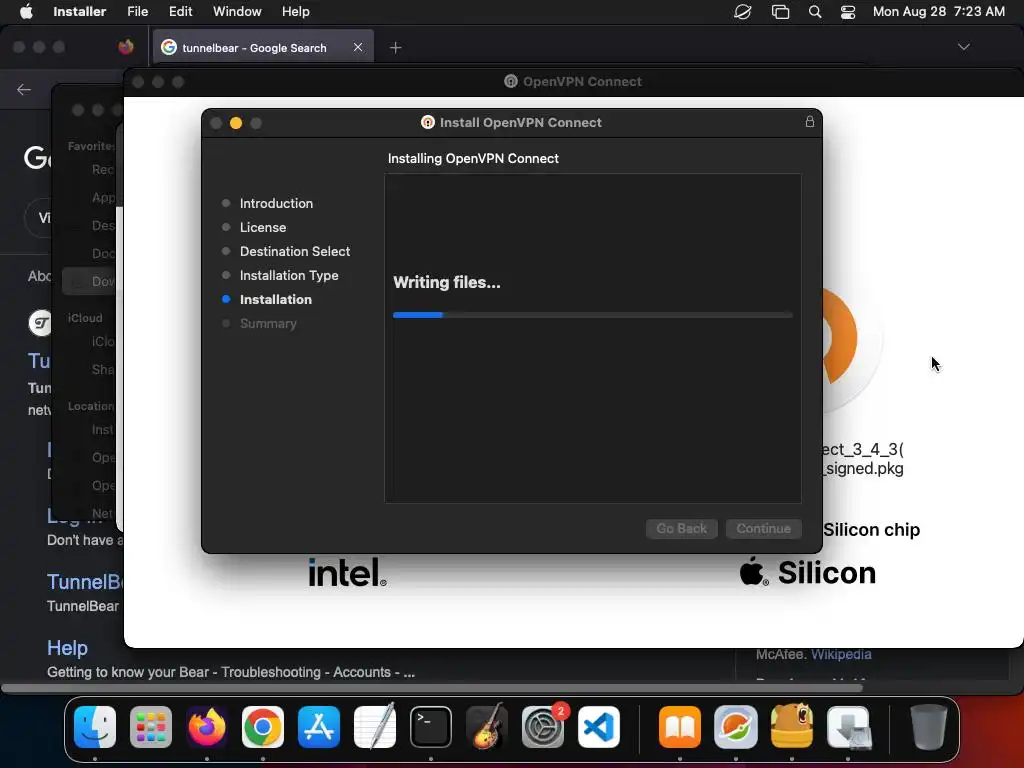1024x768 pixels.
Task: Open the Apple menu
Action: (26, 11)
